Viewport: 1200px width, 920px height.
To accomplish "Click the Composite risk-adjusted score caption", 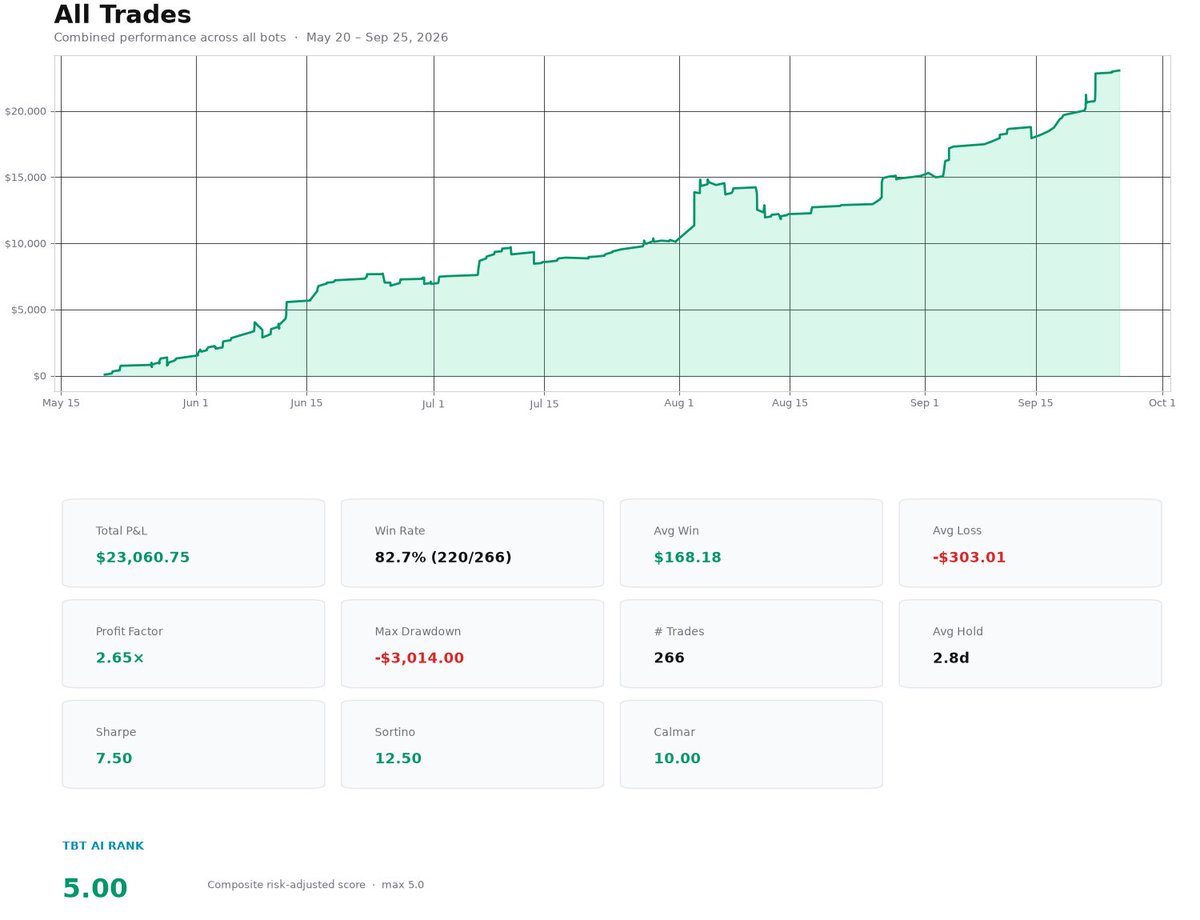I will coord(286,885).
